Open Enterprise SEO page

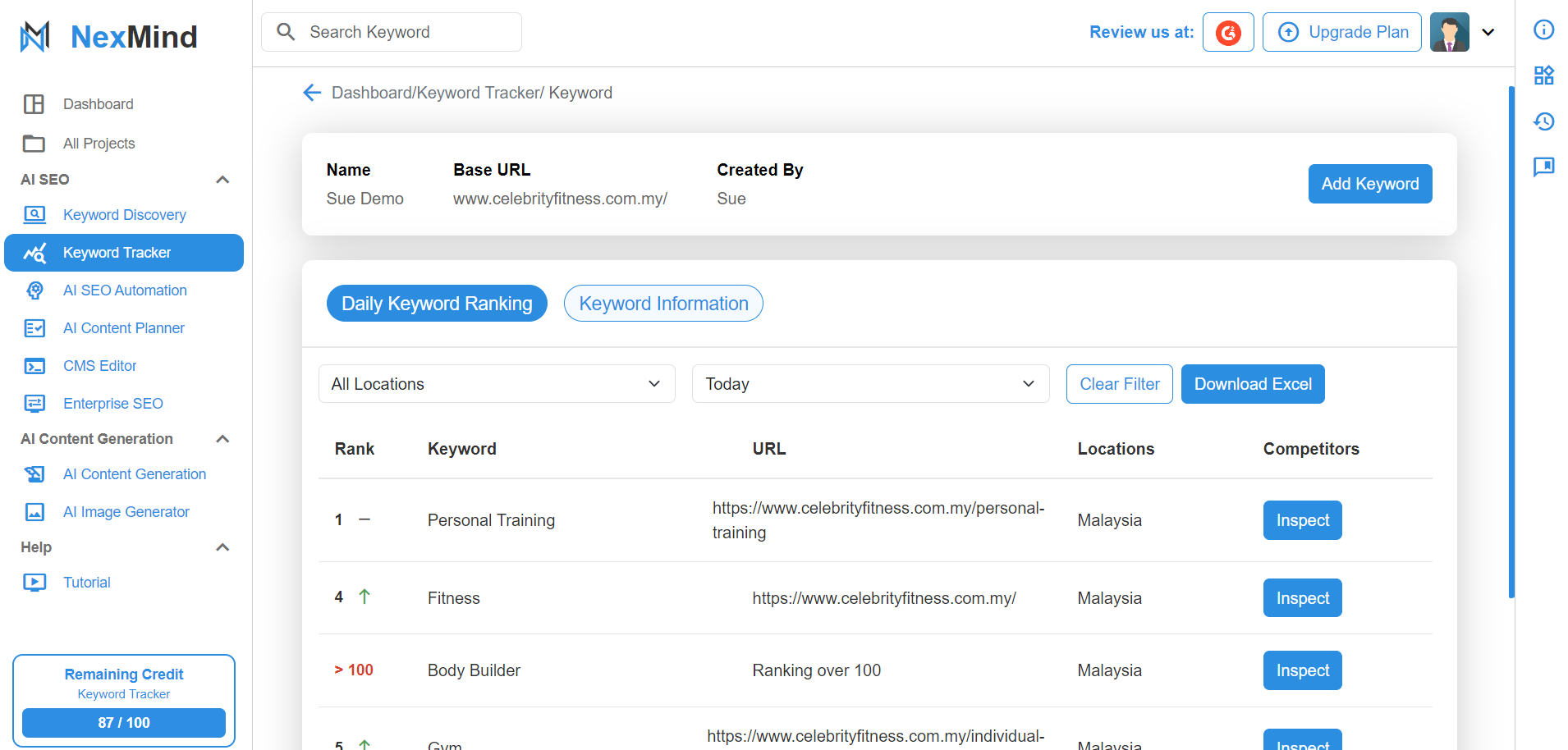pyautogui.click(x=113, y=404)
